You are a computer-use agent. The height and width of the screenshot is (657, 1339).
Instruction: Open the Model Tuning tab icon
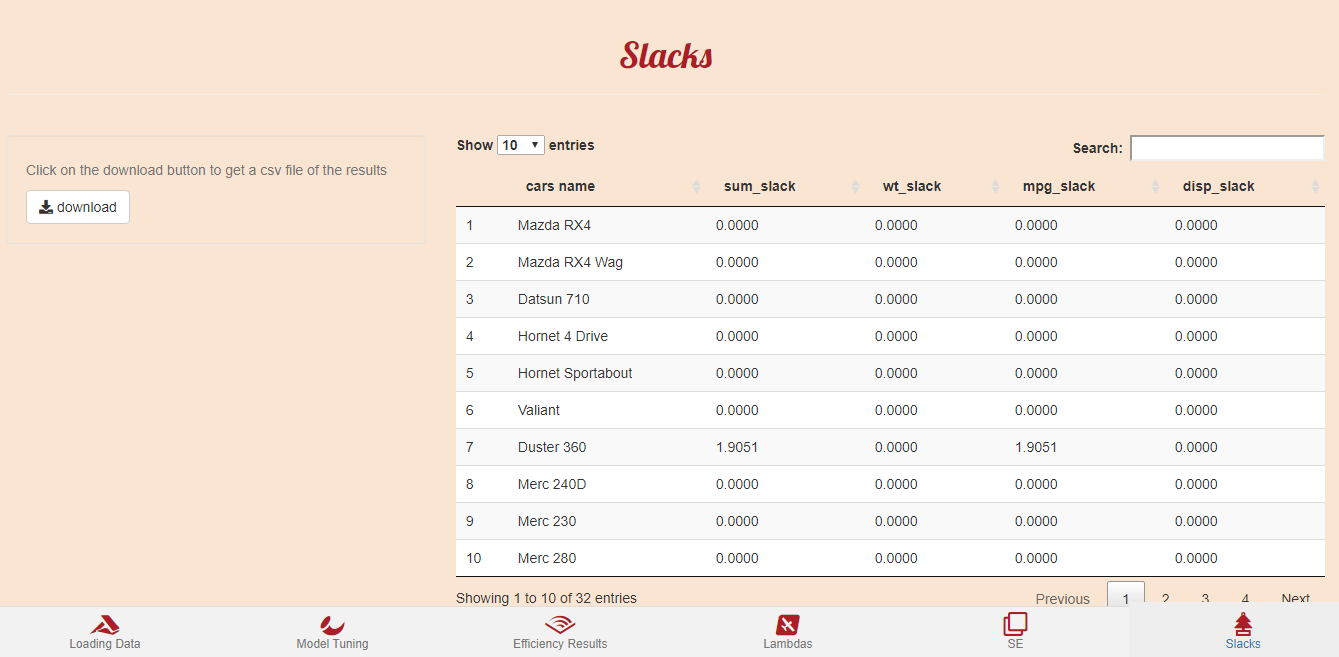[332, 626]
